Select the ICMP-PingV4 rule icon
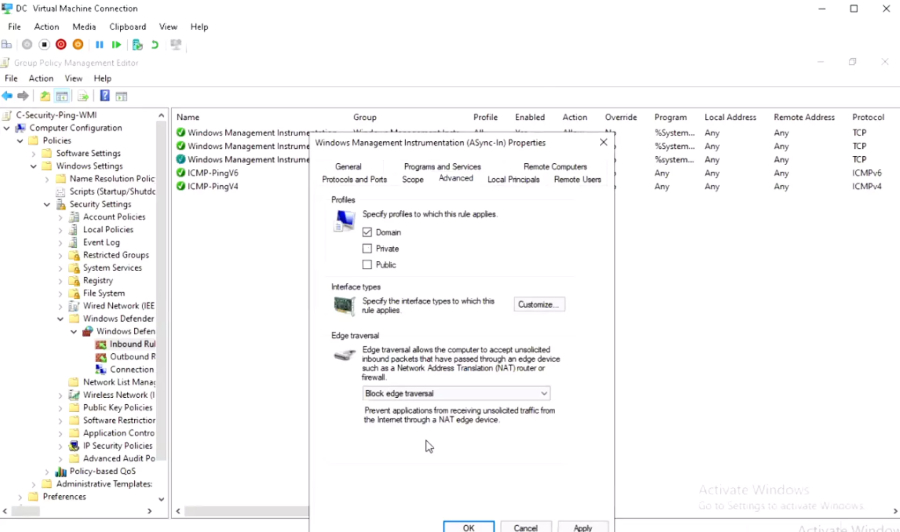Screen dimensions: 900x532 181,187
